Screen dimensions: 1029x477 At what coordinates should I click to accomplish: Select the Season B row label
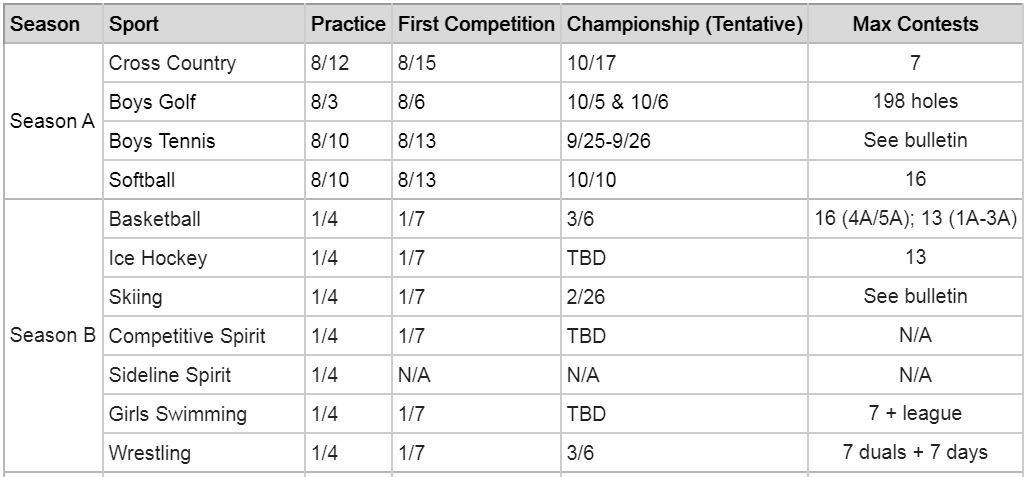(x=52, y=336)
